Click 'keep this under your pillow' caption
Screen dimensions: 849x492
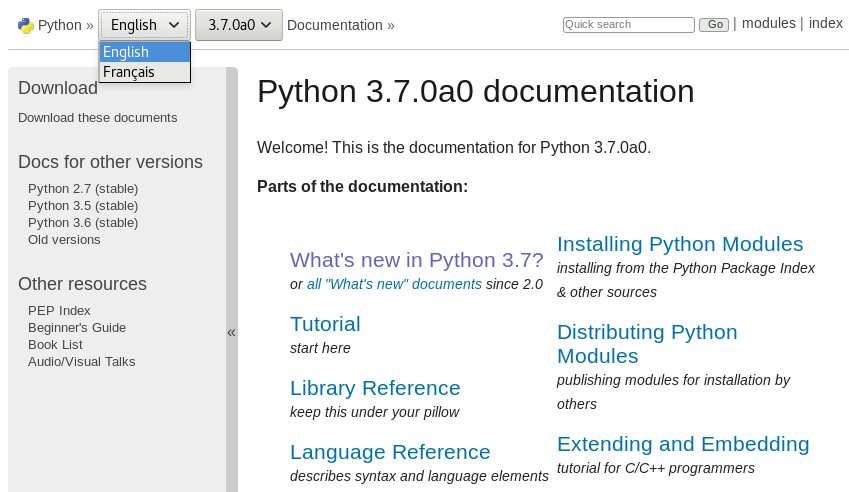pos(374,412)
